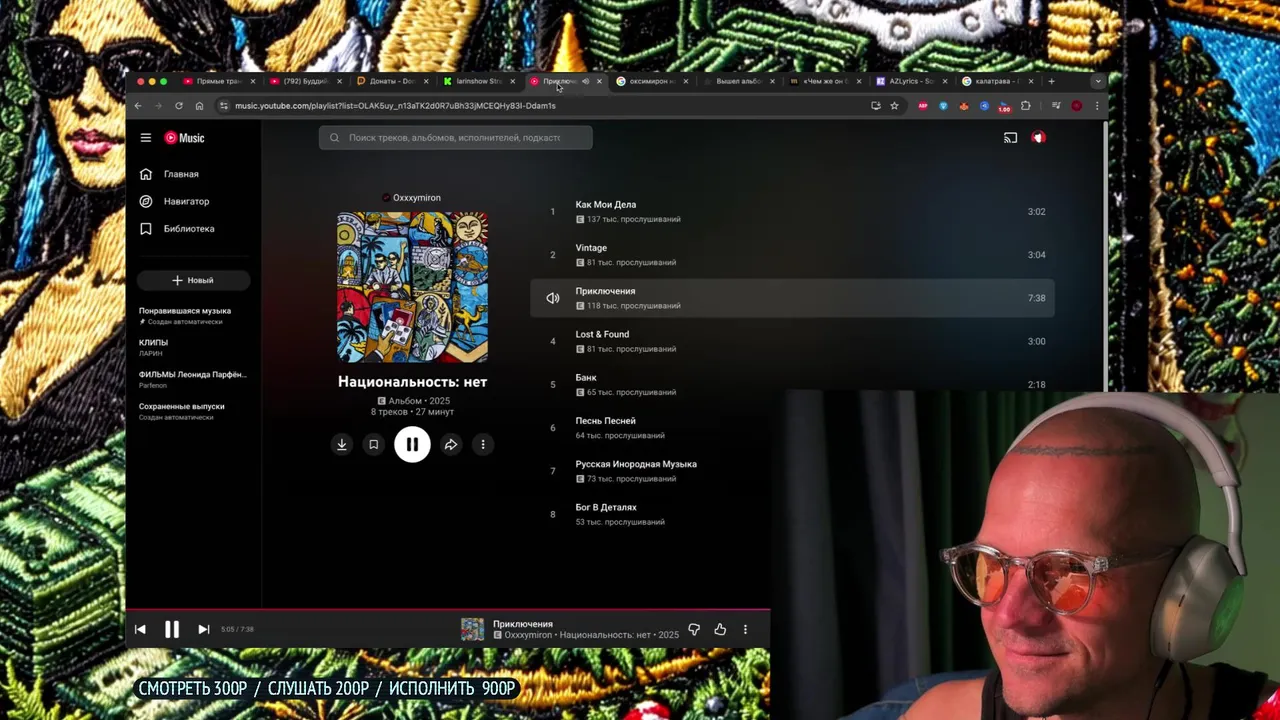Image resolution: width=1280 pixels, height=720 pixels.
Task: Click speaker icon on Приключения row
Action: 552,298
